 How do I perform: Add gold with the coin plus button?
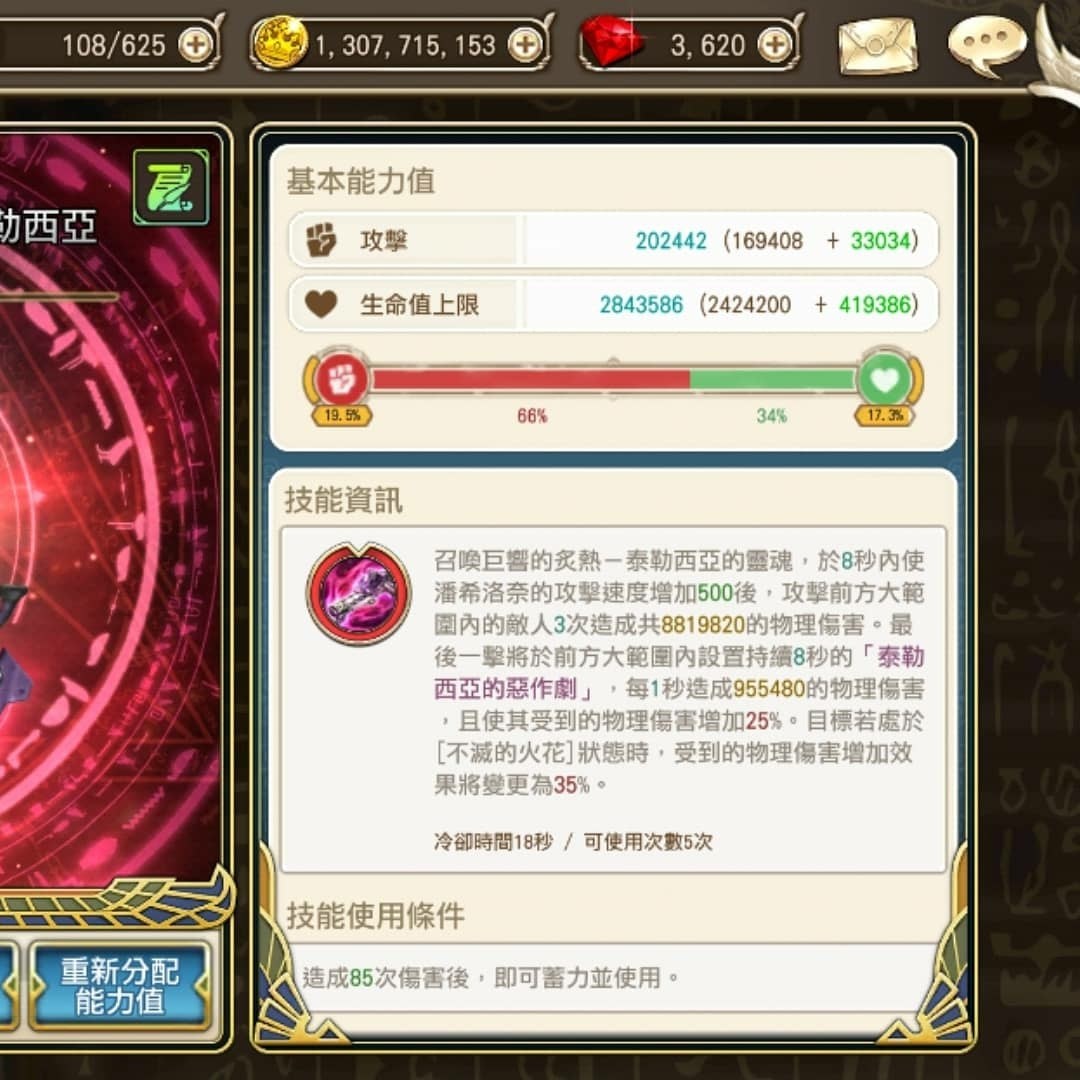point(526,45)
